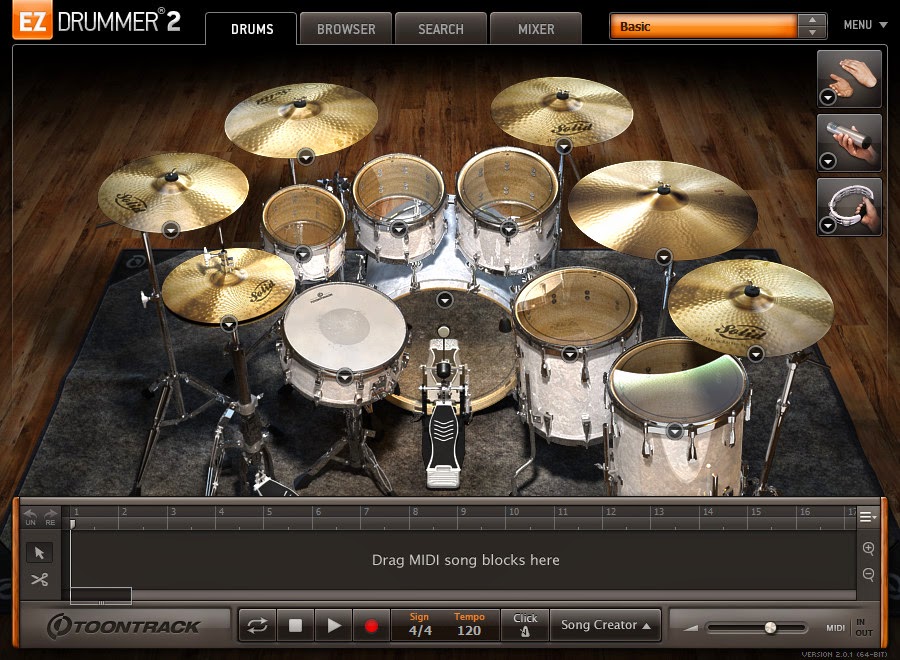Open menu arrow on smallest rack tom
This screenshot has width=900, height=660.
[302, 254]
